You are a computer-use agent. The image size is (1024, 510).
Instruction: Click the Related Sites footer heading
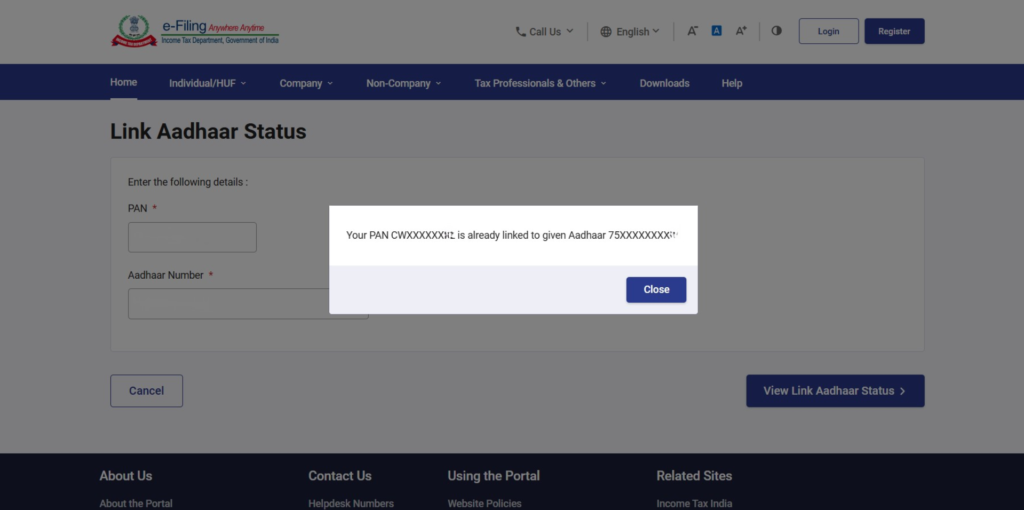coord(694,476)
